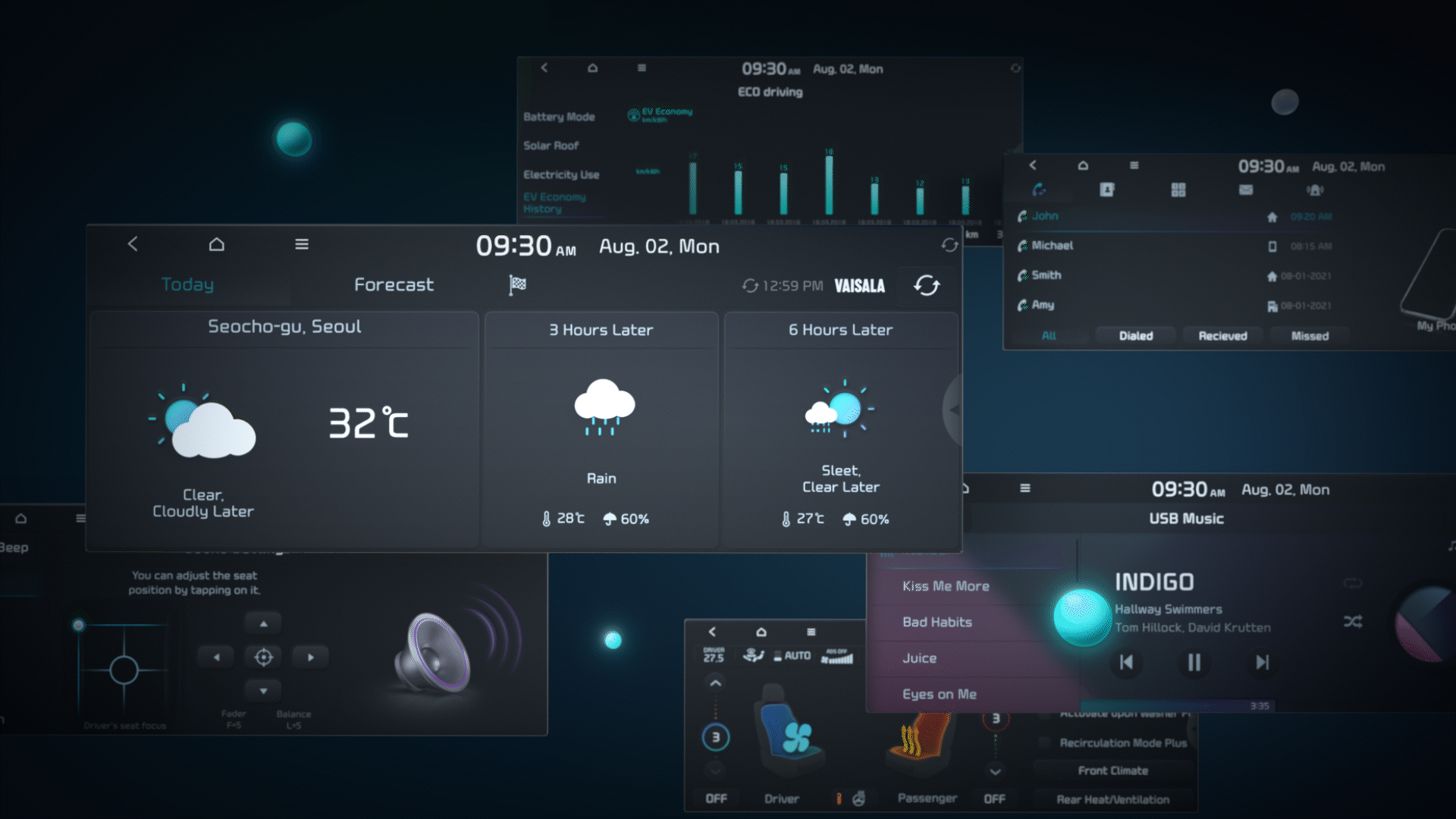Viewport: 1456px width, 819px height.
Task: Move sound position up with arrow
Action: coord(263,623)
